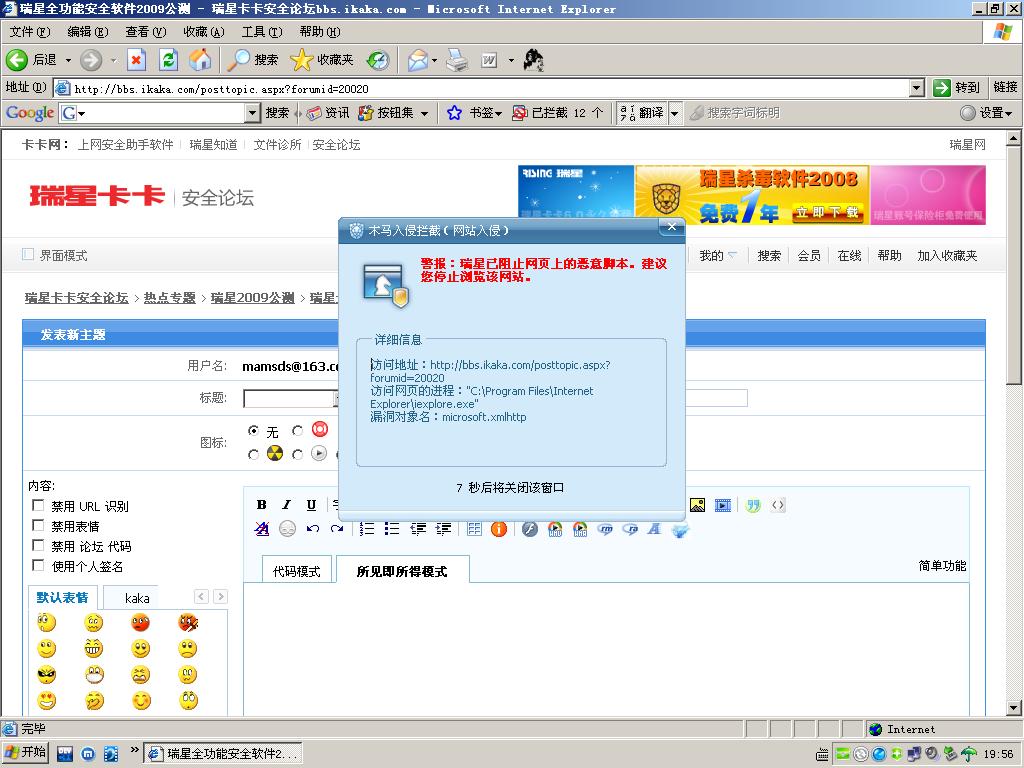Screen dimensions: 1024x768
Task: Expand the 我的 forum menu dropdown
Action: point(733,255)
